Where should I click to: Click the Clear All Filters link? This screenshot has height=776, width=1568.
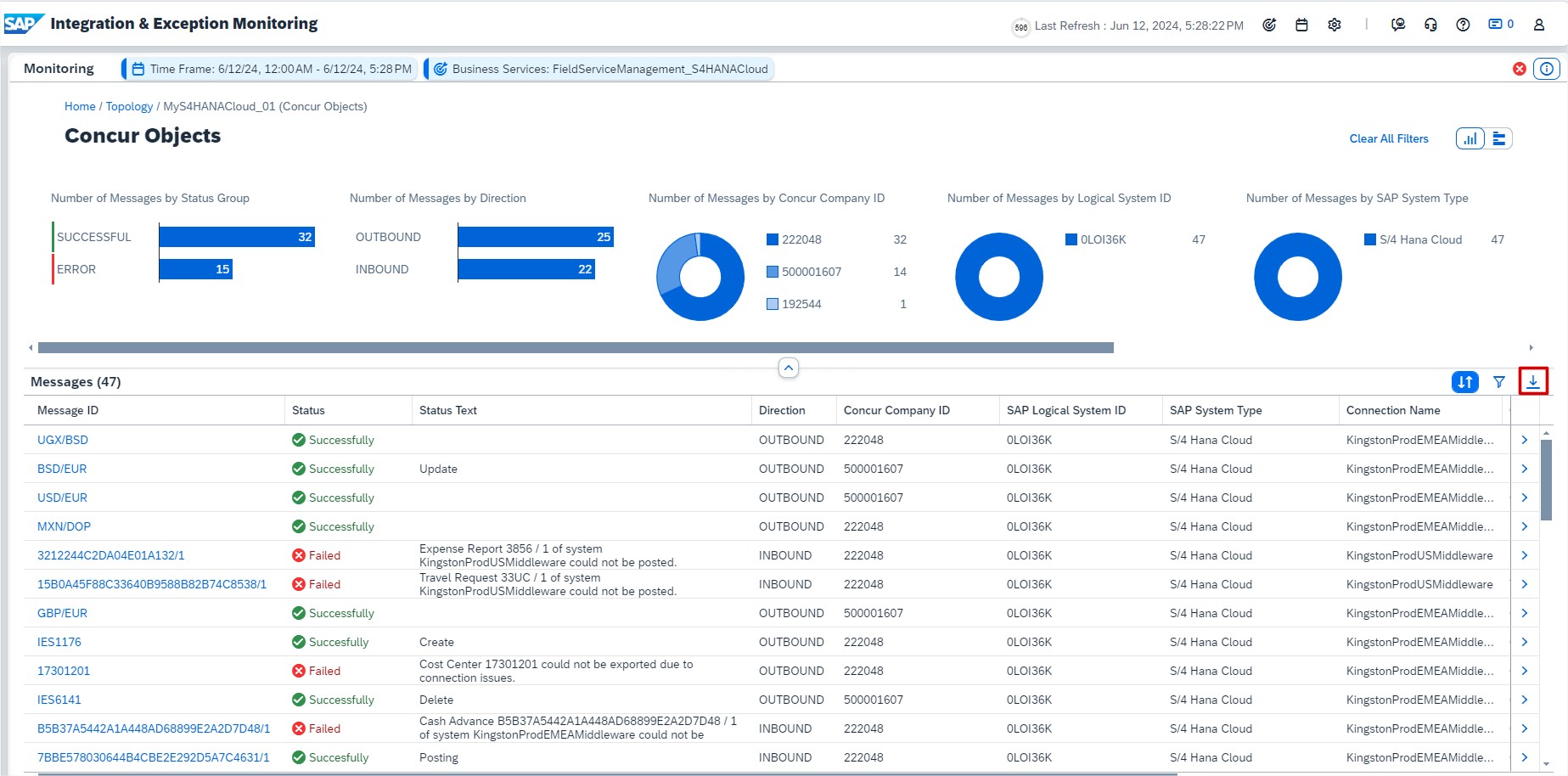pos(1389,138)
